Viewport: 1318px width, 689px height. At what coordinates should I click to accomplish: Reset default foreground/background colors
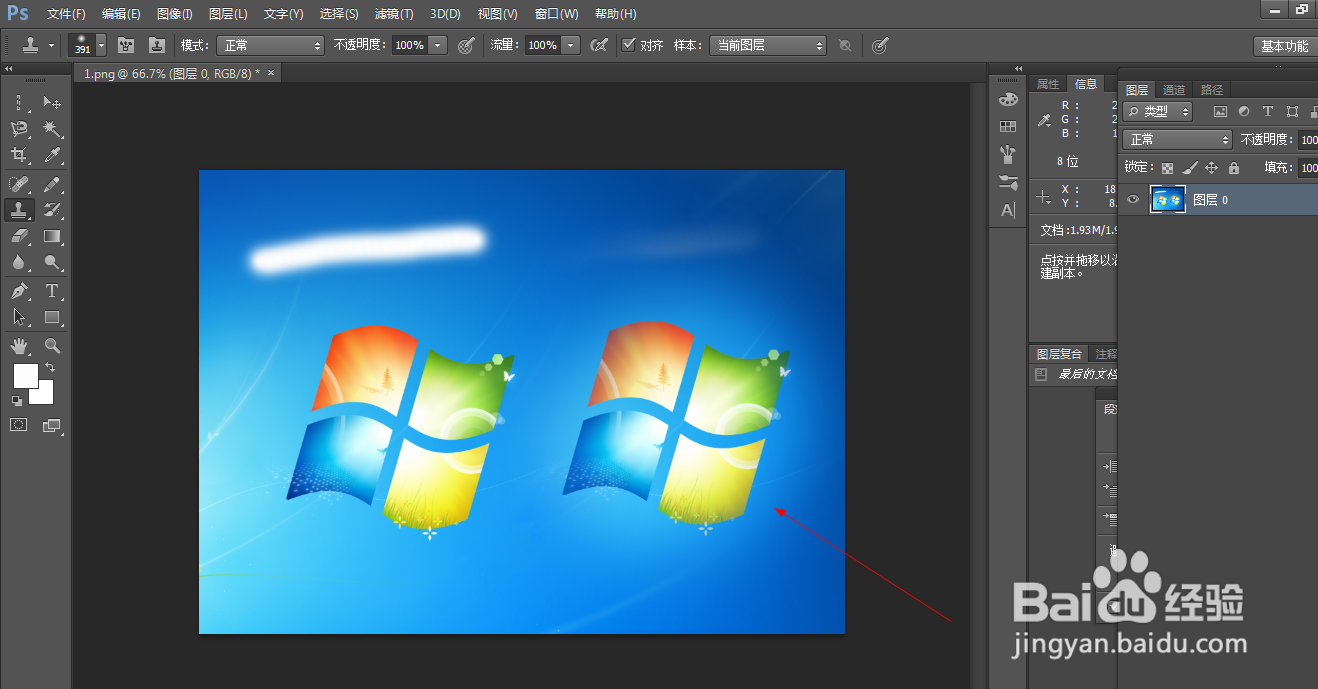click(x=16, y=400)
